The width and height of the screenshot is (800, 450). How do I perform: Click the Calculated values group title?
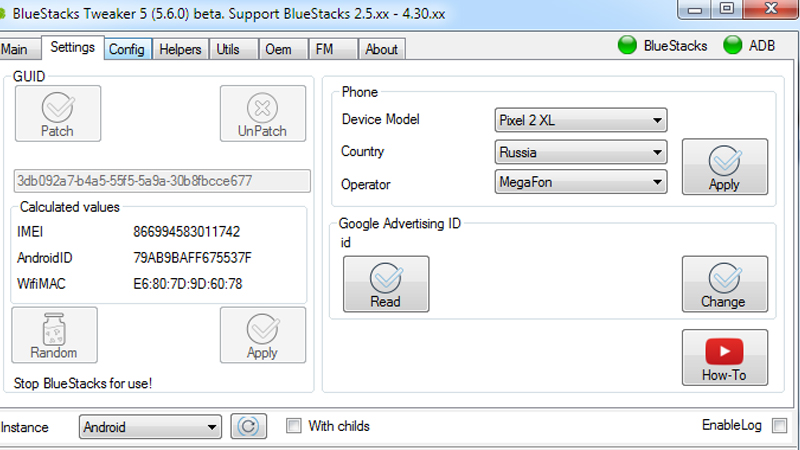[x=69, y=207]
